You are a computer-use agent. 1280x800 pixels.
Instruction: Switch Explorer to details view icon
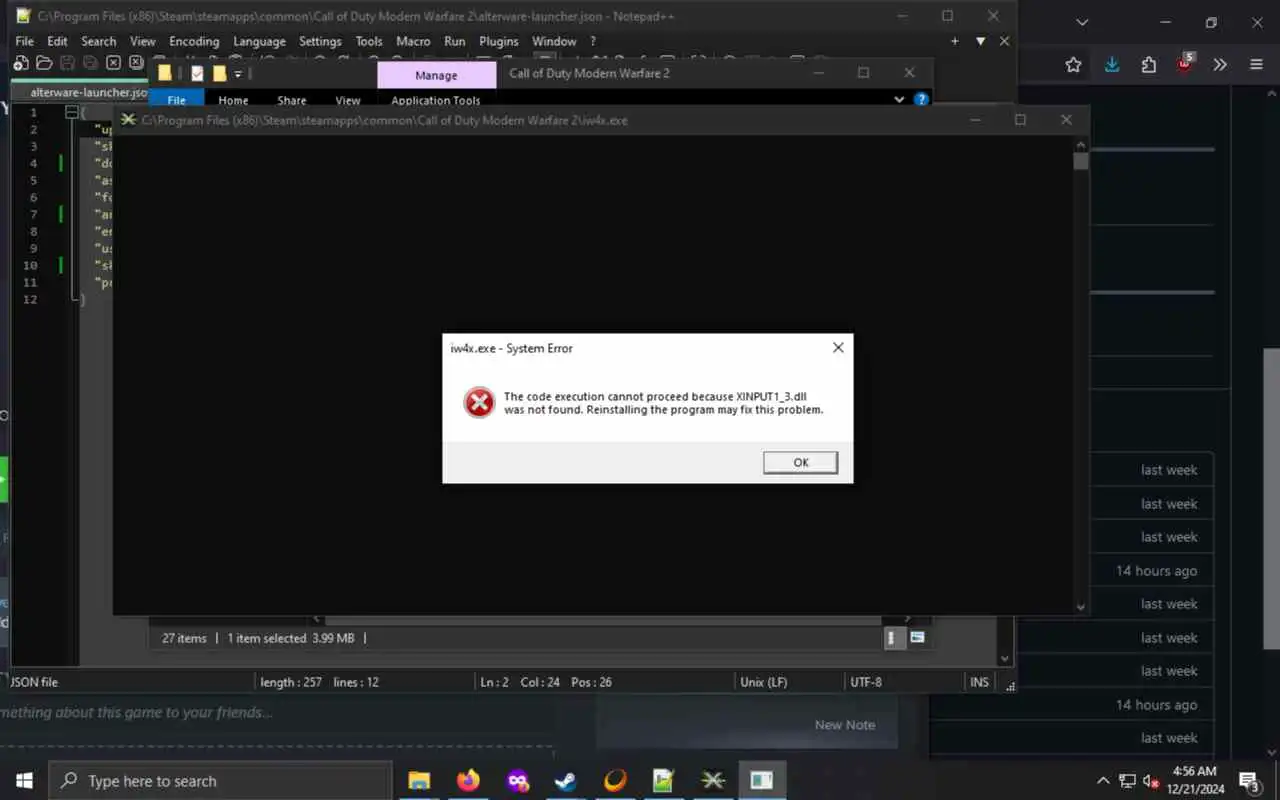894,638
